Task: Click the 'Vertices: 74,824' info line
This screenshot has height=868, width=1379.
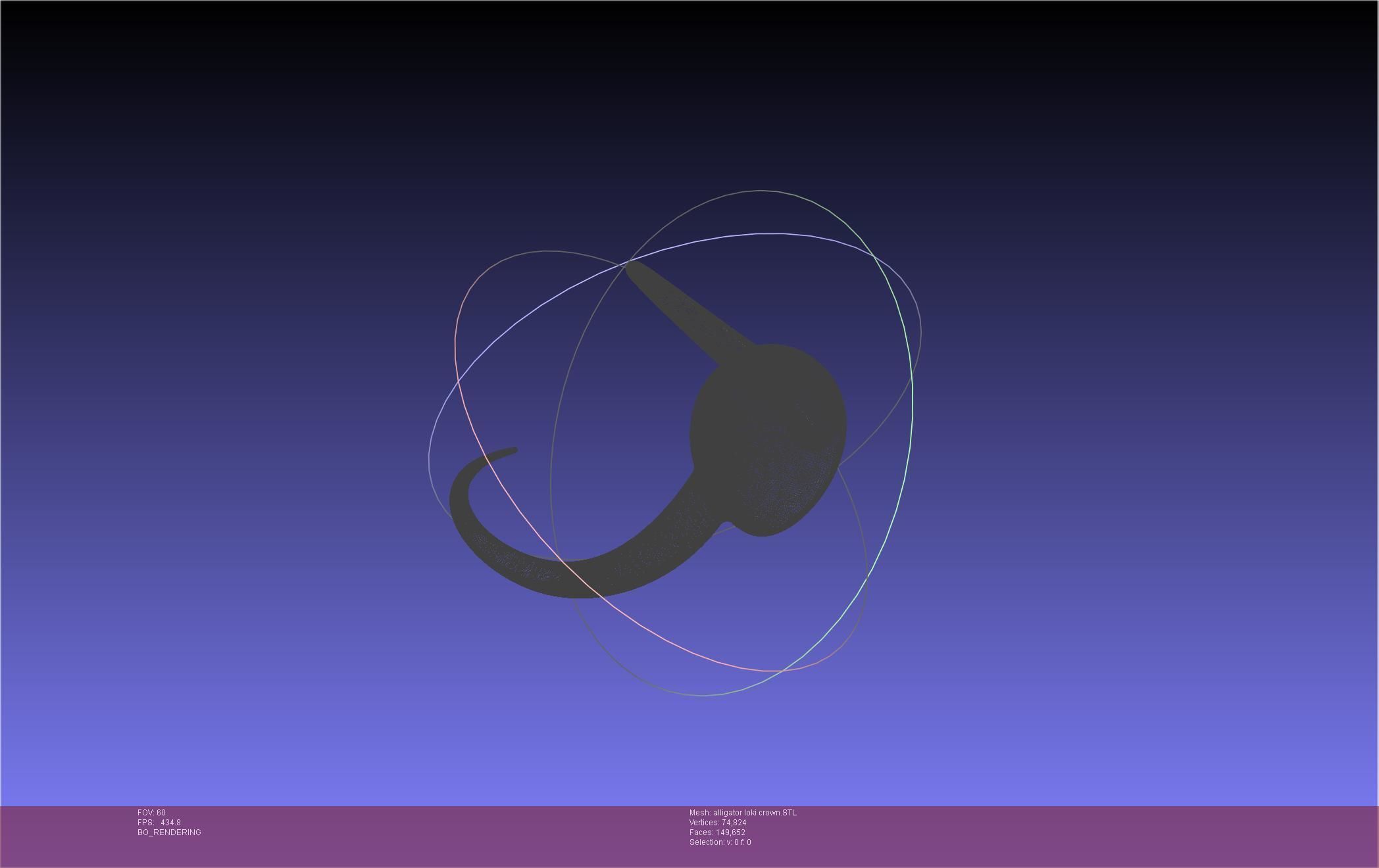Action: click(x=717, y=823)
